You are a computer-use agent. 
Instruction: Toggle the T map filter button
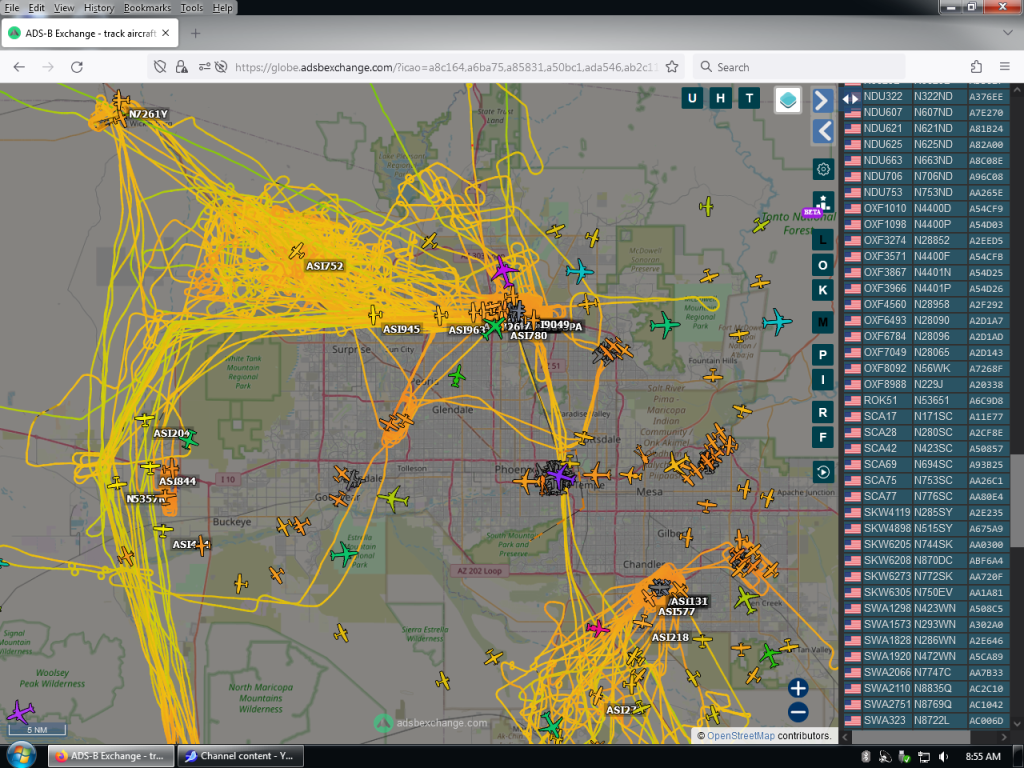[x=749, y=99]
